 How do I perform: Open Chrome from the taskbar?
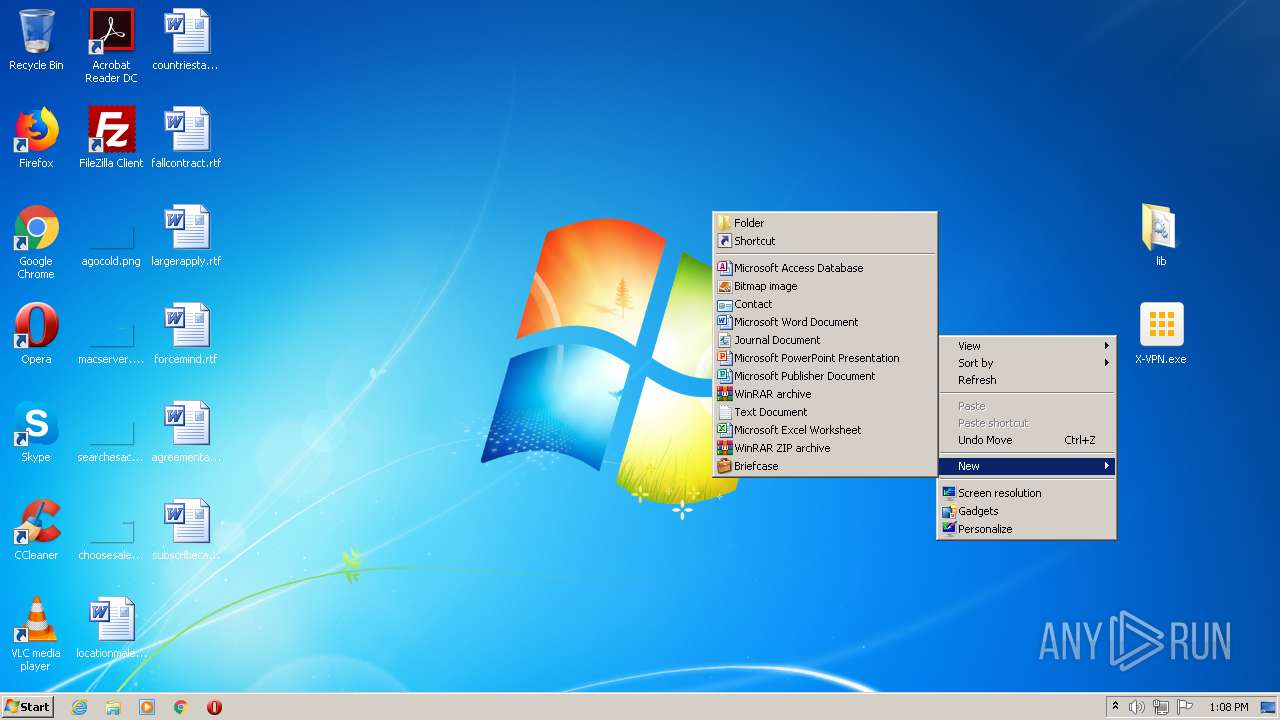(x=181, y=707)
